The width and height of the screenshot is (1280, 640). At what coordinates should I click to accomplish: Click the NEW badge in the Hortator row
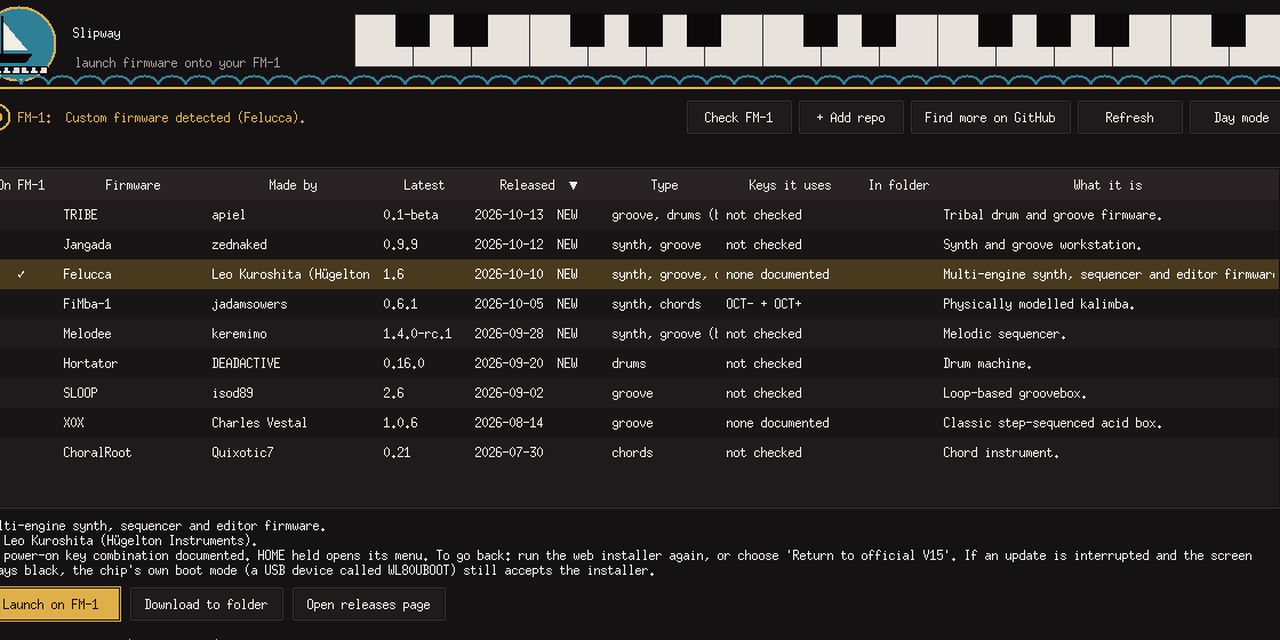[567, 363]
